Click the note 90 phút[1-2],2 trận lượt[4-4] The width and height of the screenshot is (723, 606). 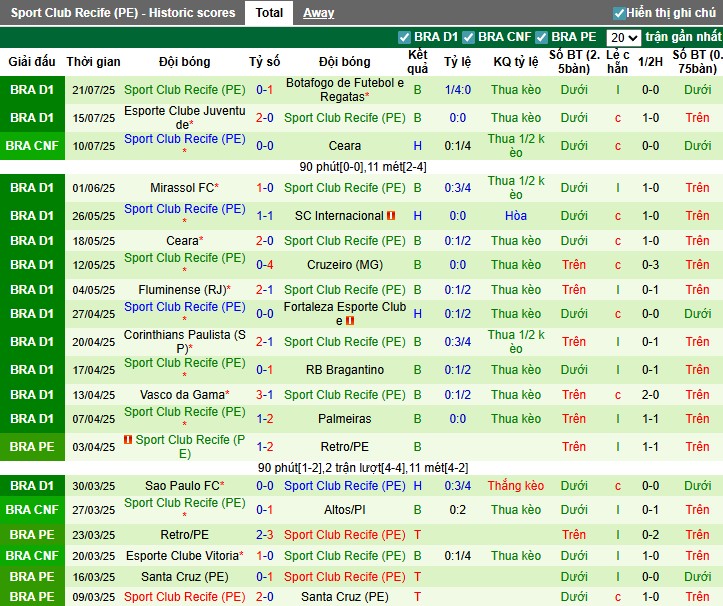362,468
